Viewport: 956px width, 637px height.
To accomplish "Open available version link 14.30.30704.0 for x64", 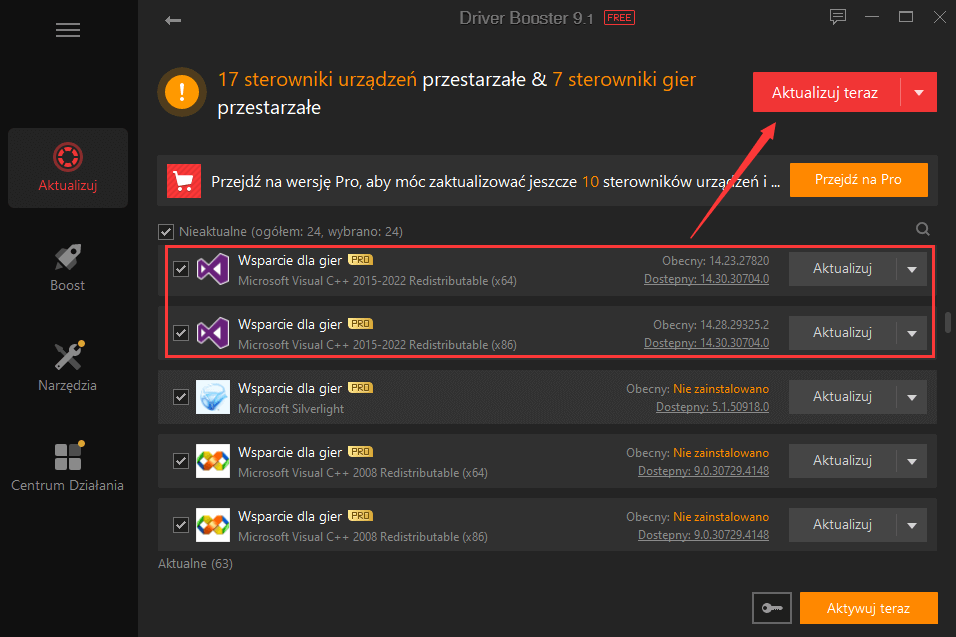I will [x=707, y=279].
